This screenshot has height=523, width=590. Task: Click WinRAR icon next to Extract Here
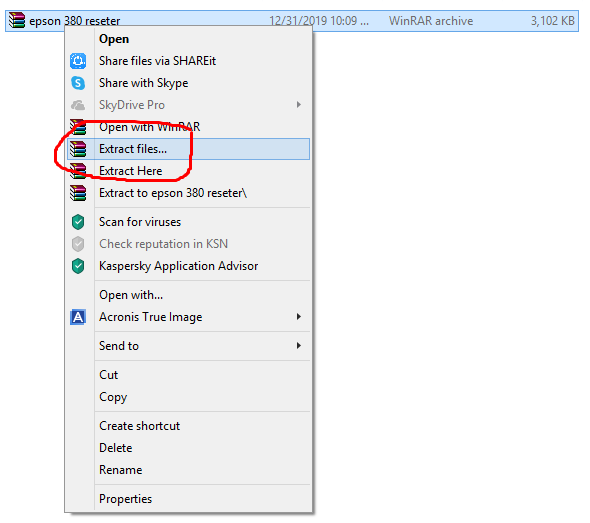tap(78, 171)
